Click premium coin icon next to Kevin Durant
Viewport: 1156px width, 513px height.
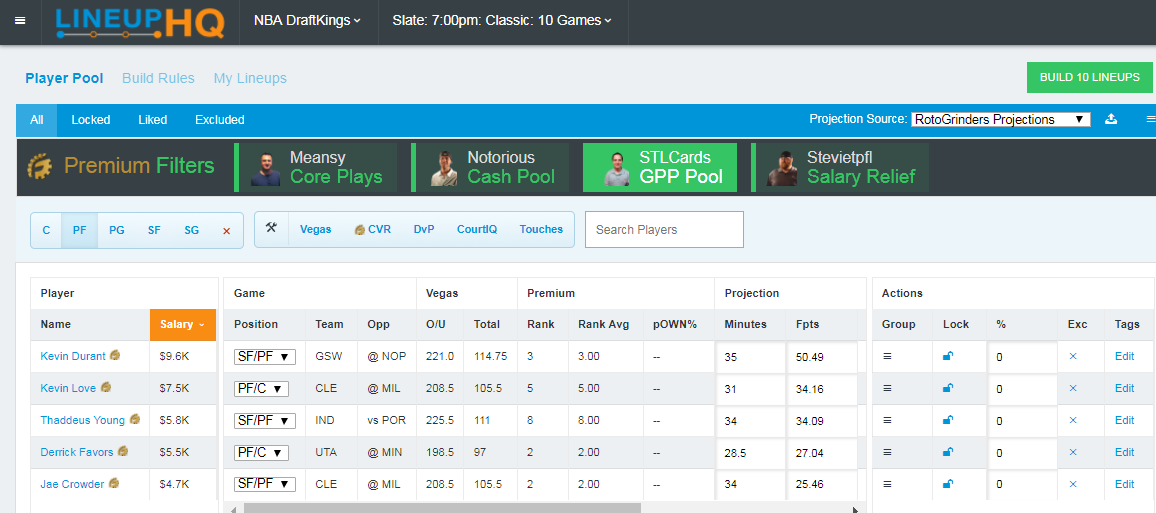tap(115, 355)
